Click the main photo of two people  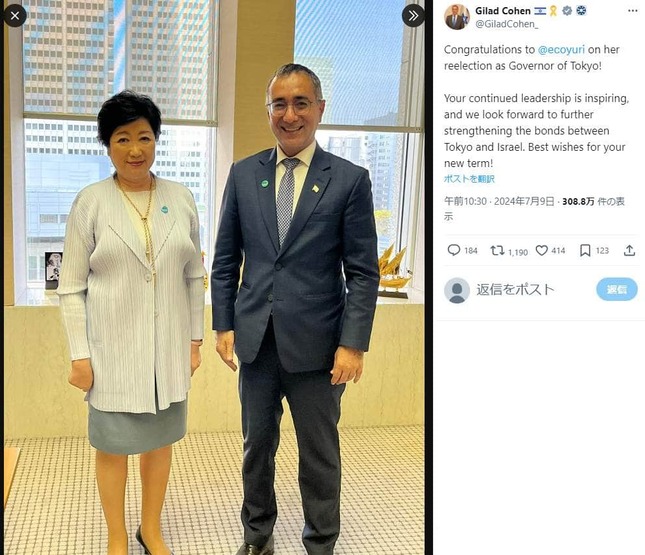pos(214,277)
